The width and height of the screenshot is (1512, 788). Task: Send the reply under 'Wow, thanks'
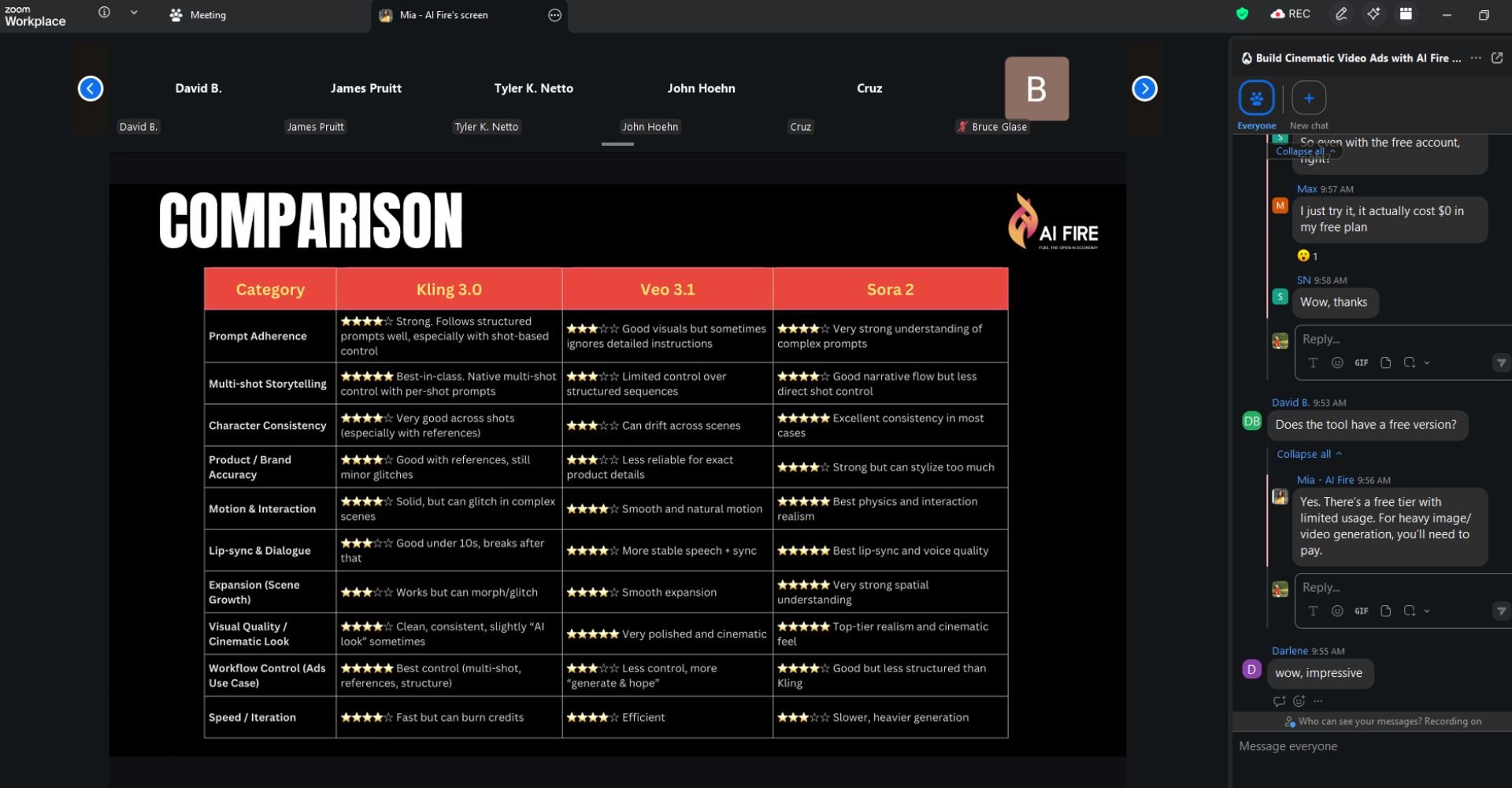(1501, 363)
